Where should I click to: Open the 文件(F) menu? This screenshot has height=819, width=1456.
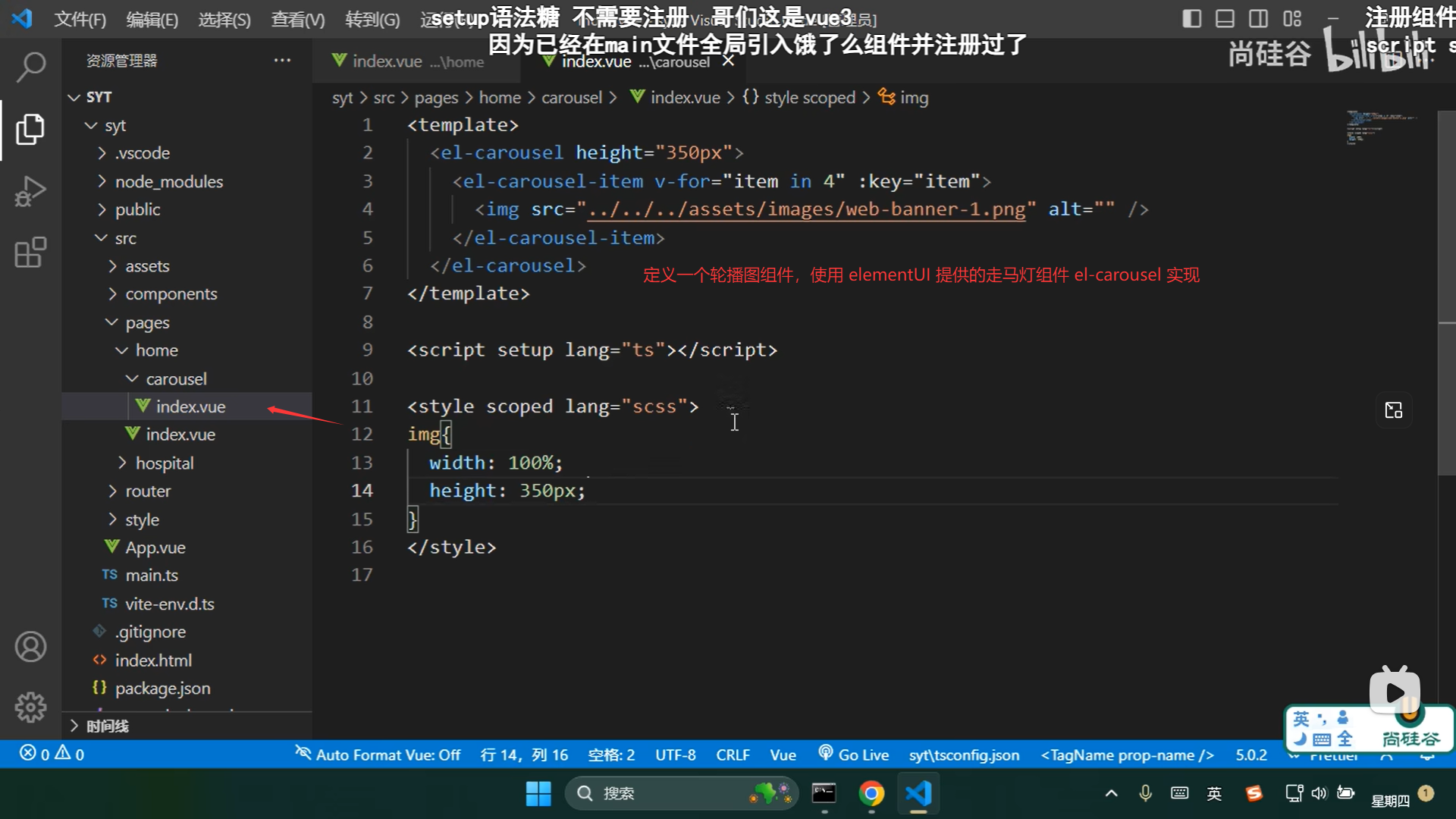(80, 19)
